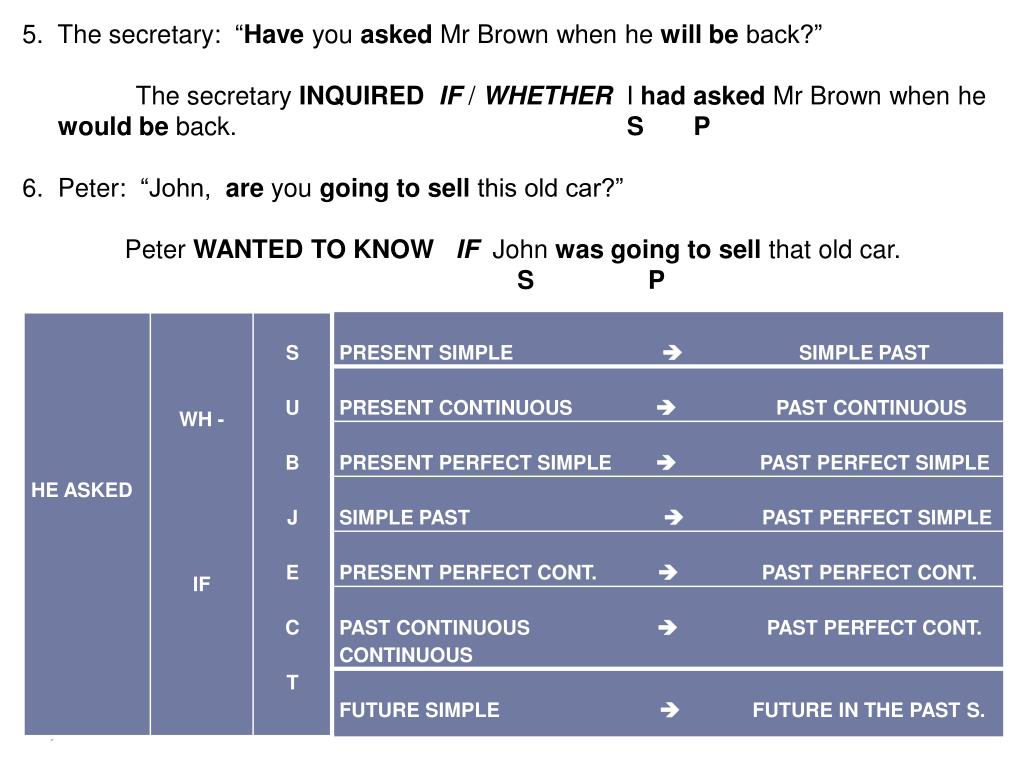Click the SIMPLE PAST result in the first row
Screen dimensions: 1024x768
[863, 353]
